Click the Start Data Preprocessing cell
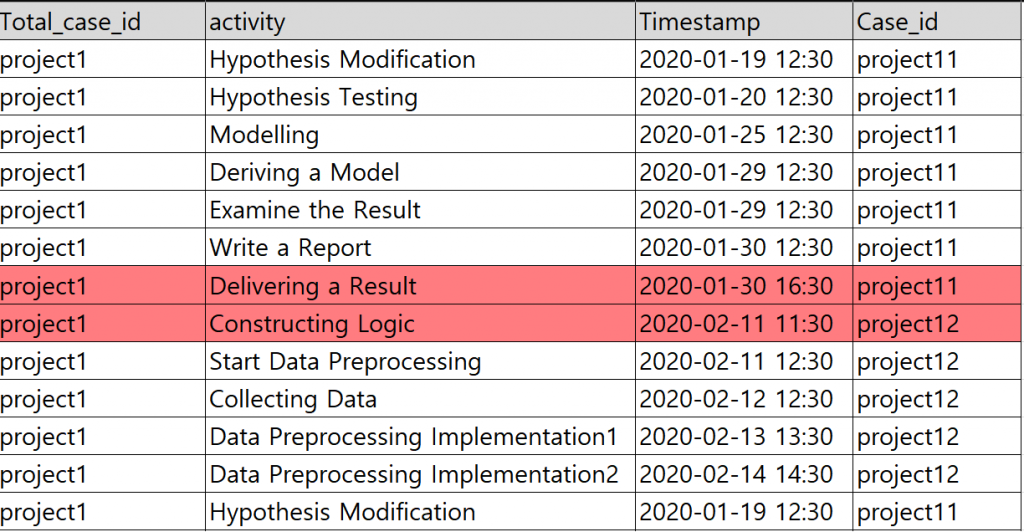This screenshot has width=1024, height=532. (x=345, y=361)
